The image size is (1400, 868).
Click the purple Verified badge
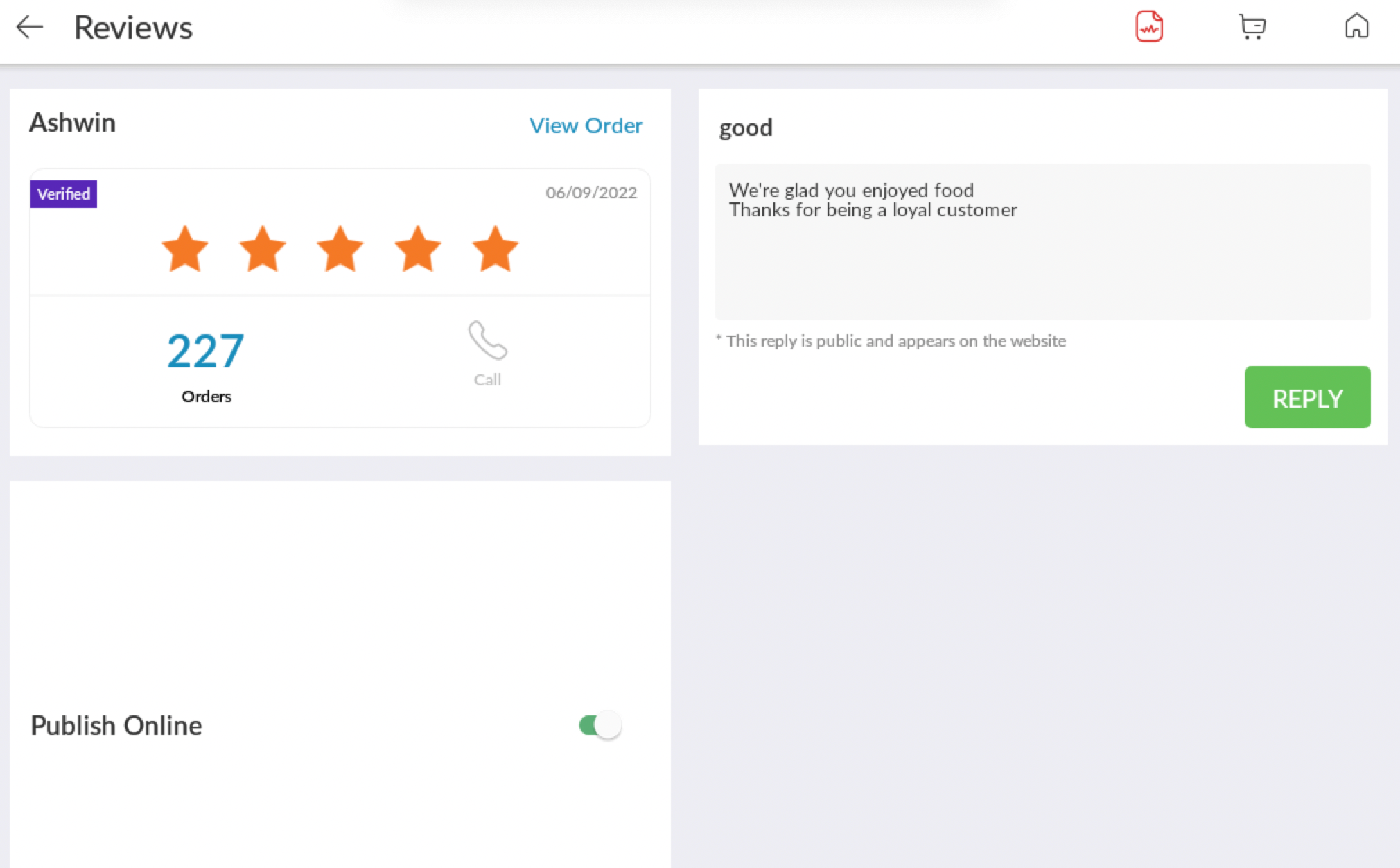(64, 194)
